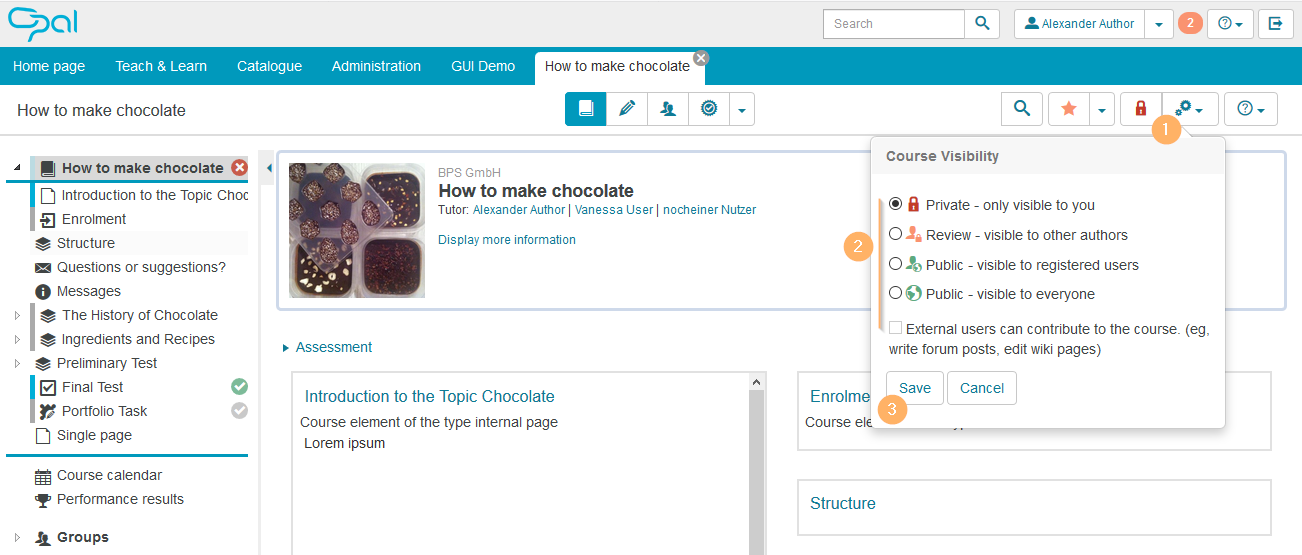
Task: Save the course visibility settings
Action: (914, 388)
